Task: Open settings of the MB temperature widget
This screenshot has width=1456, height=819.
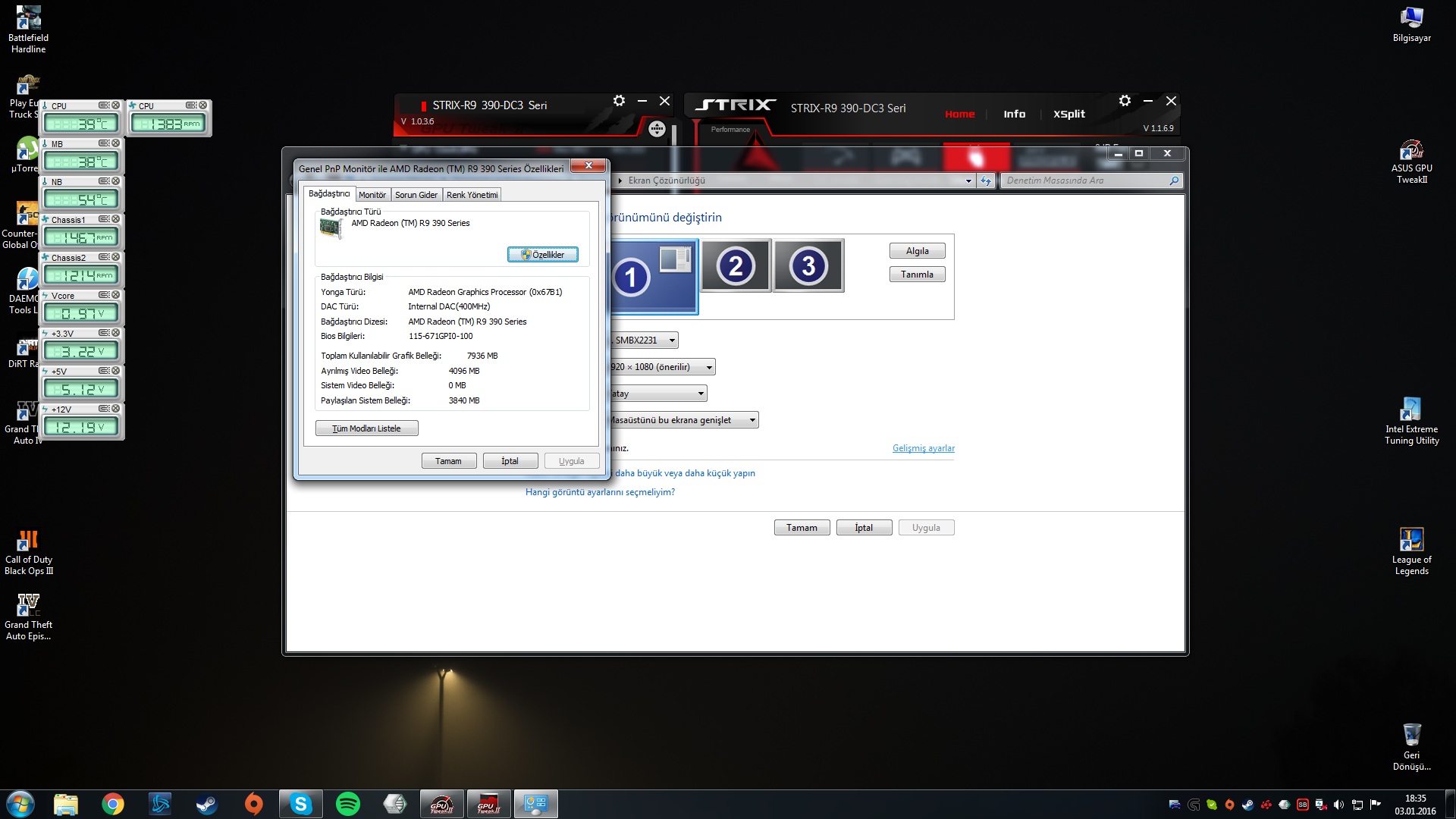Action: pos(104,143)
